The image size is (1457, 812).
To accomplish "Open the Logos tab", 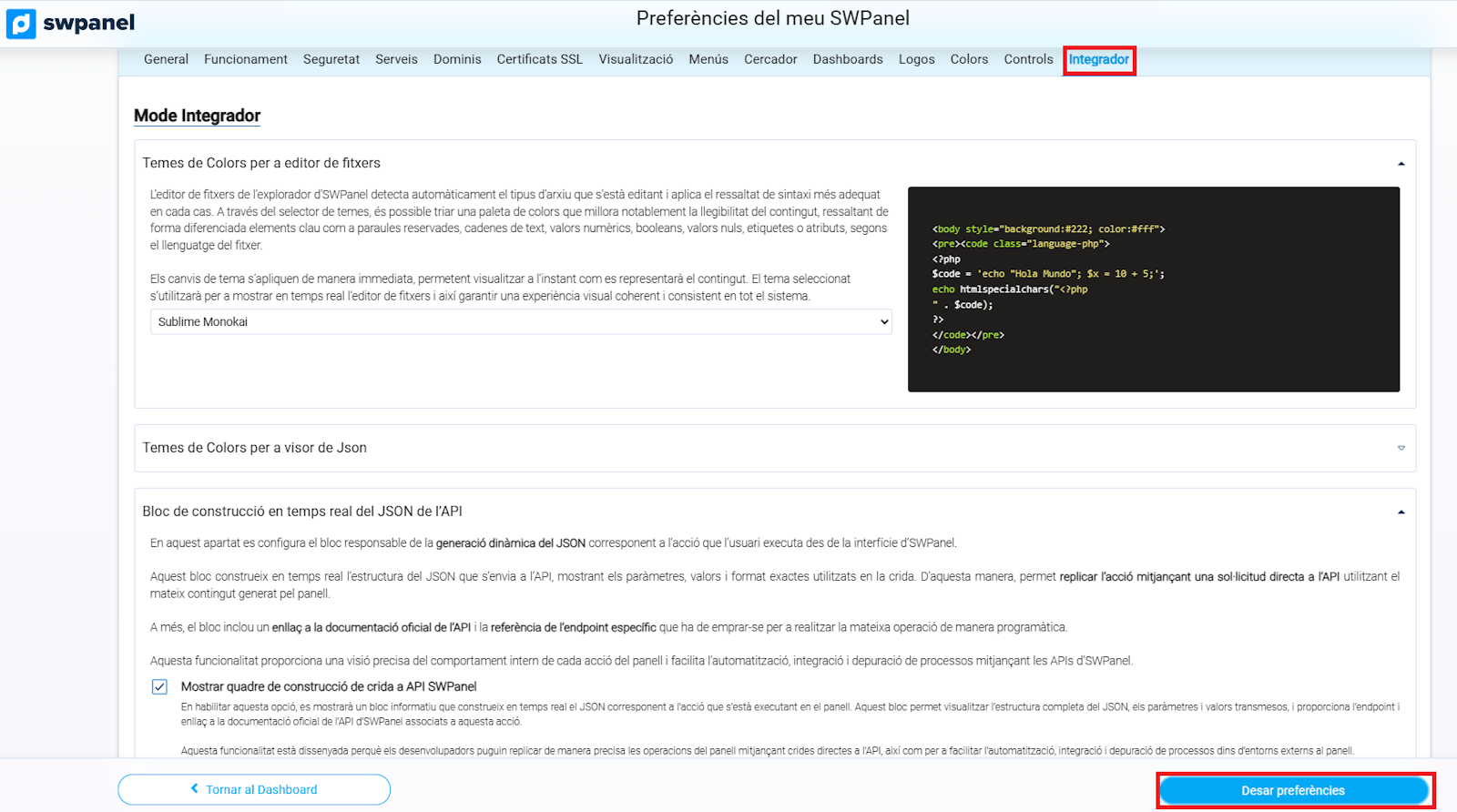I will pos(916,60).
